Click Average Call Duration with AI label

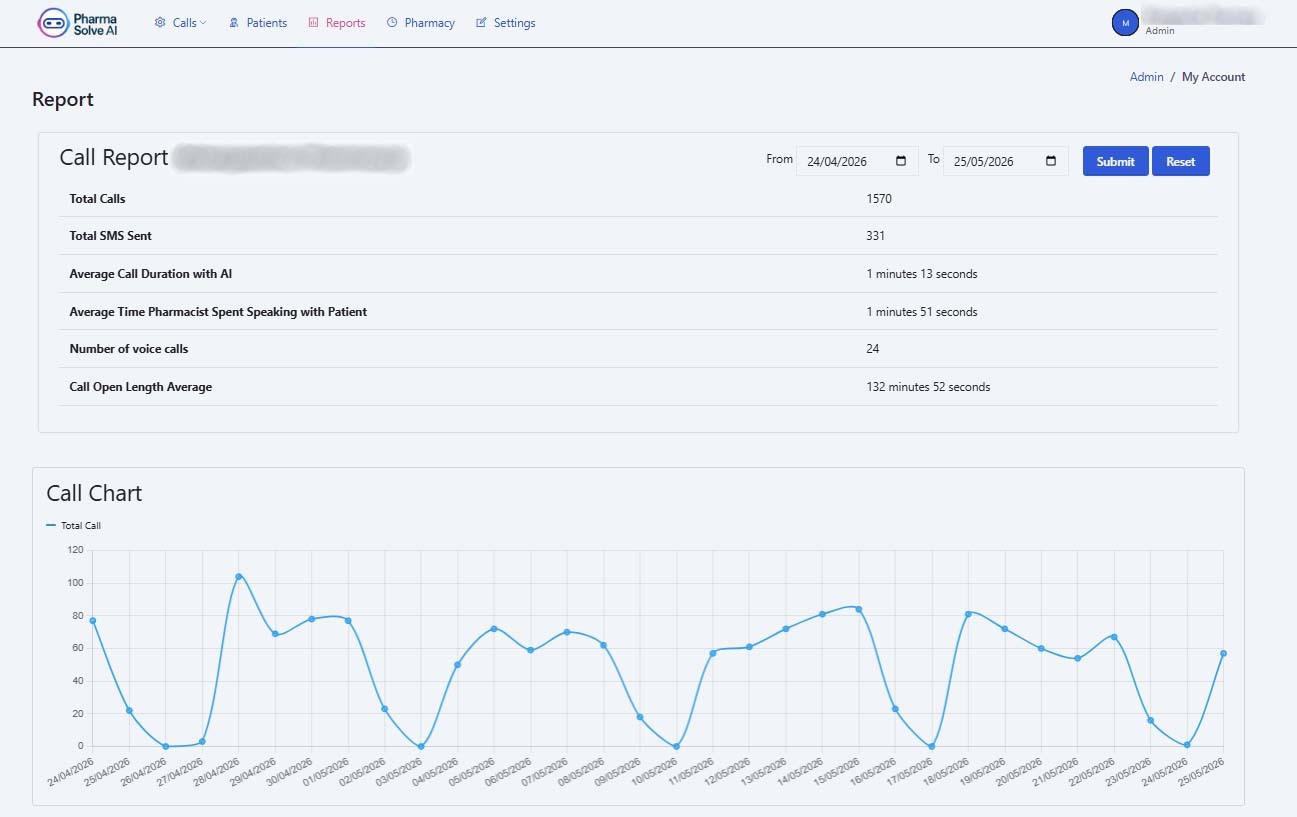(x=150, y=274)
